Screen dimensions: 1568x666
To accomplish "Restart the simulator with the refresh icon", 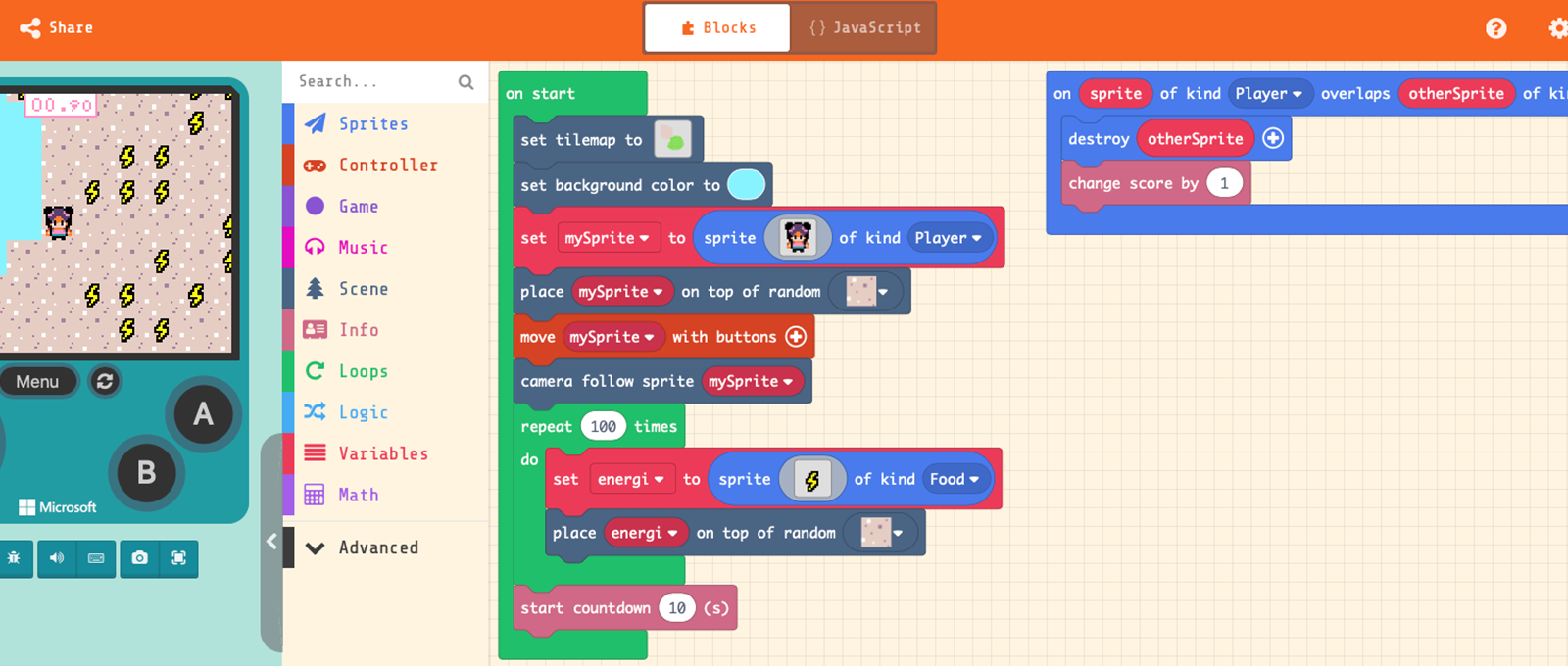I will pyautogui.click(x=105, y=381).
